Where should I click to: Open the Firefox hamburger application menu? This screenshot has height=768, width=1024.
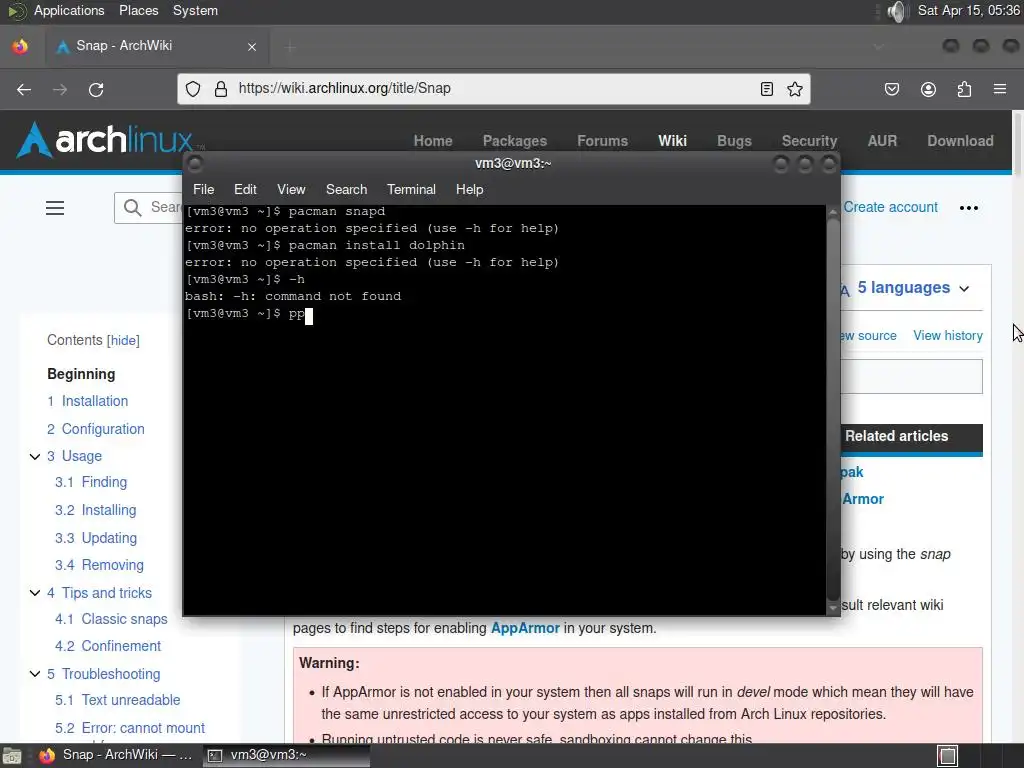coord(1000,89)
